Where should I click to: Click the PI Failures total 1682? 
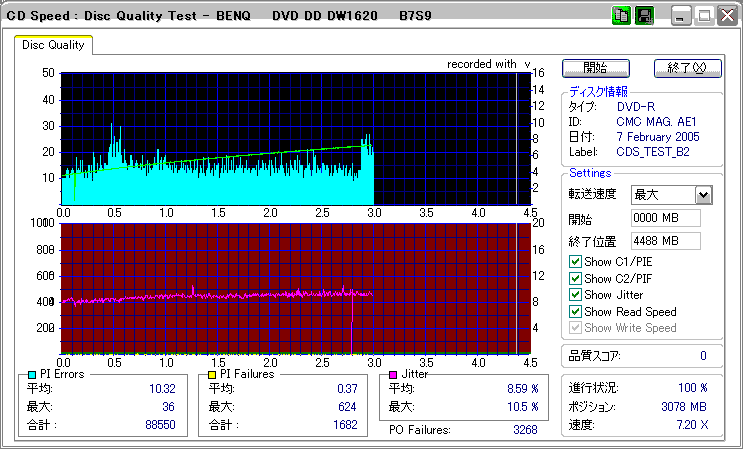(x=345, y=425)
